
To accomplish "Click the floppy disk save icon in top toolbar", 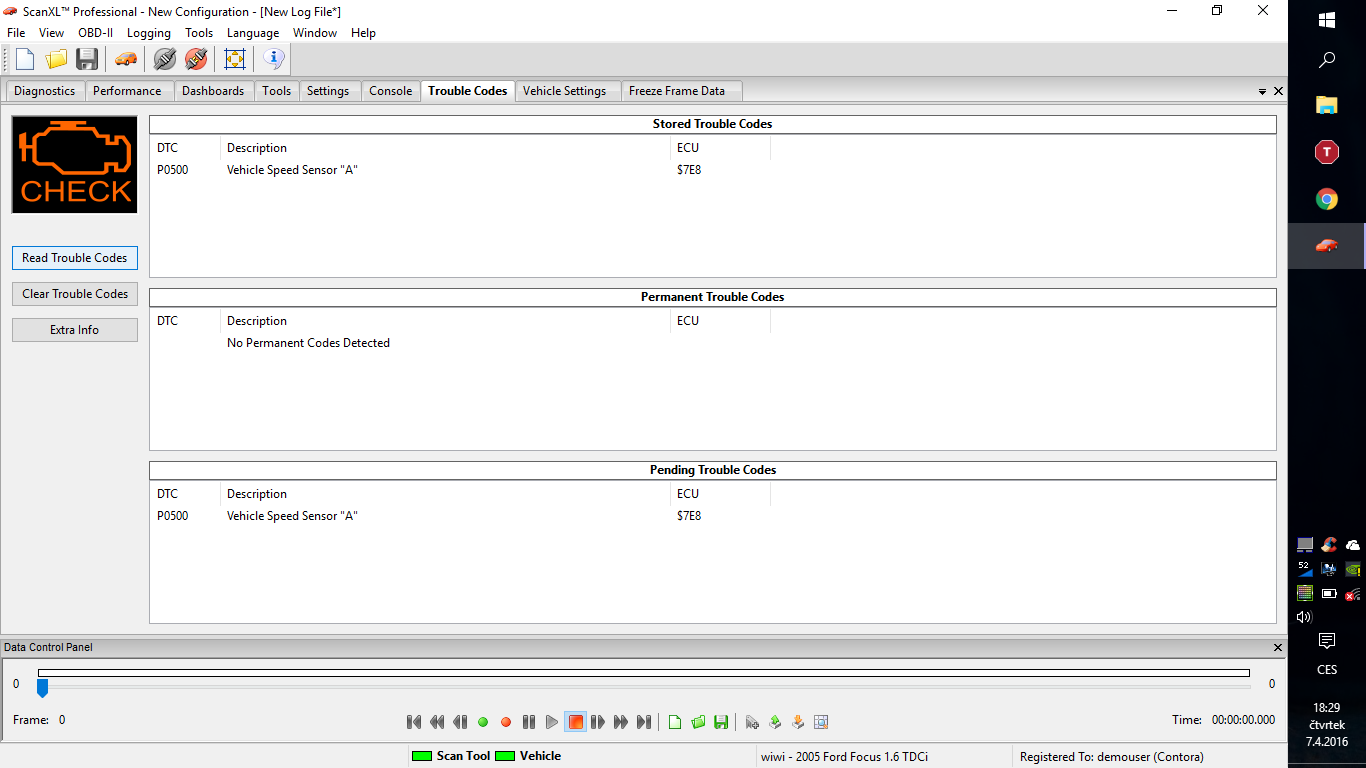I will 87,59.
